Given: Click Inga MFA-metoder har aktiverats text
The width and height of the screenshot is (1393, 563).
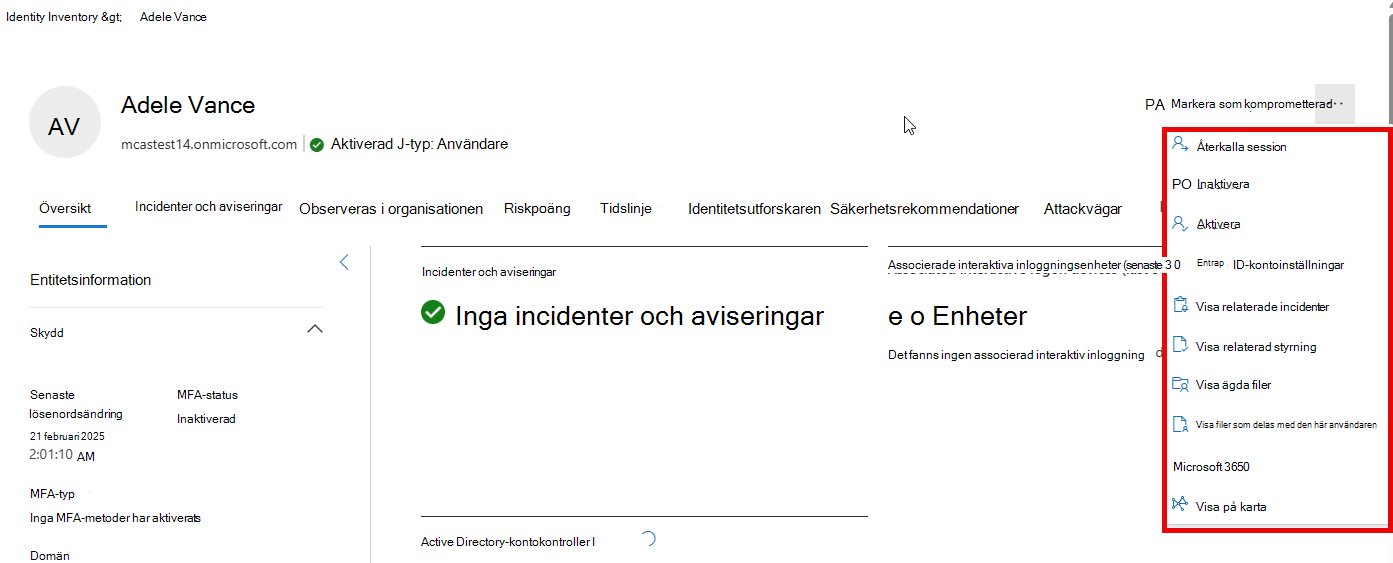Looking at the screenshot, I should coord(115,517).
